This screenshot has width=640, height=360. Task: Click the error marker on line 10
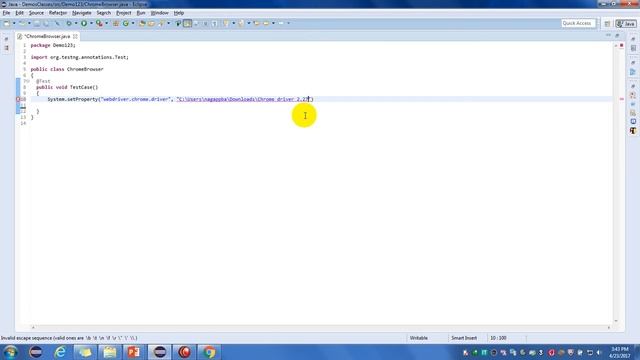pos(18,99)
